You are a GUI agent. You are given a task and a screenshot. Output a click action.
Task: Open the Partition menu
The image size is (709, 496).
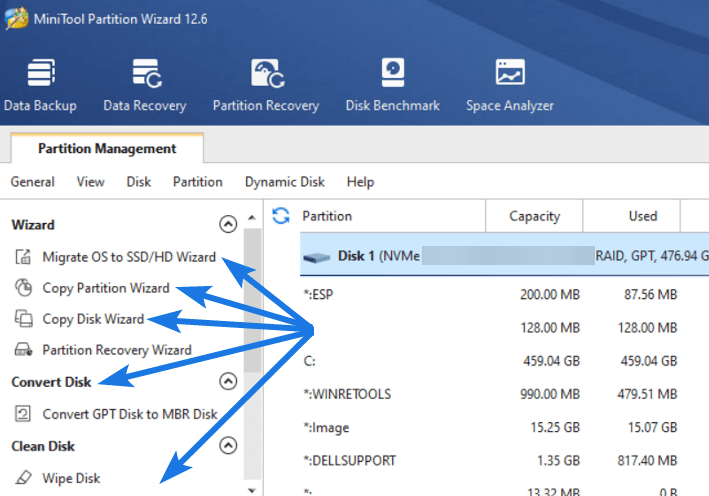[198, 182]
